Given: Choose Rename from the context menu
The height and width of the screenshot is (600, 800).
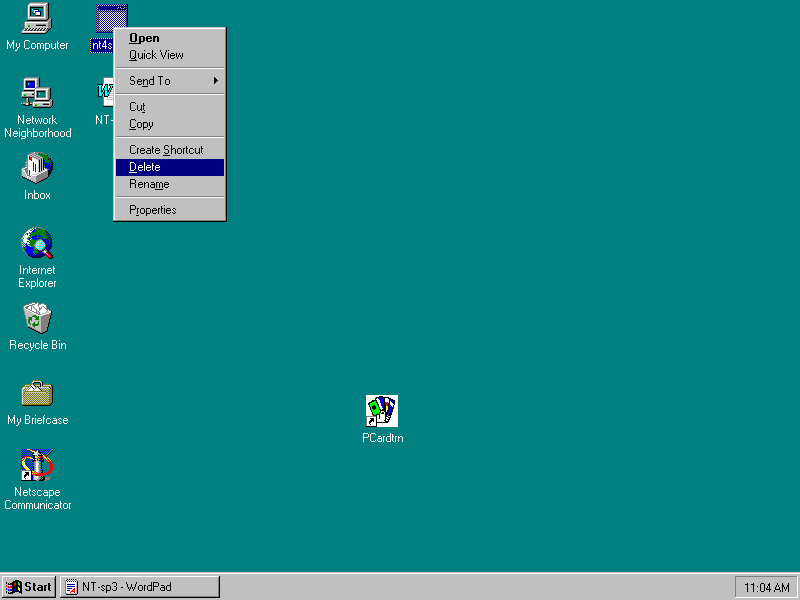Looking at the screenshot, I should click(149, 184).
